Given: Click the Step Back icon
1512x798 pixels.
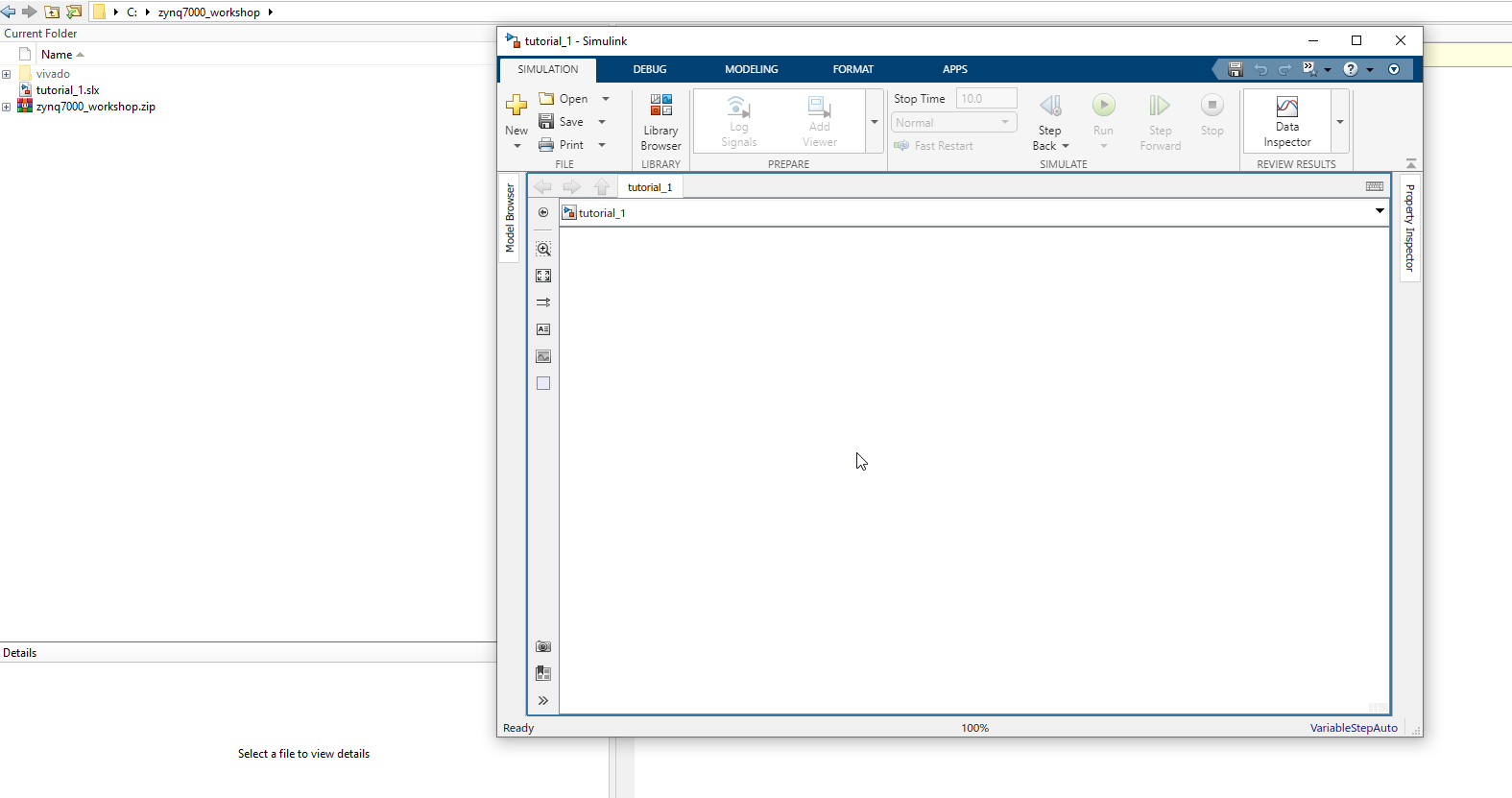Looking at the screenshot, I should (1050, 106).
